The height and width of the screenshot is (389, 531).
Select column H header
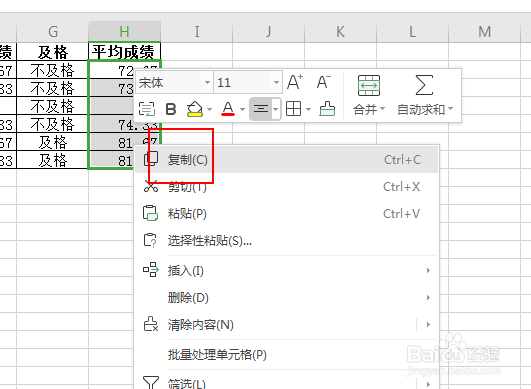pos(124,32)
